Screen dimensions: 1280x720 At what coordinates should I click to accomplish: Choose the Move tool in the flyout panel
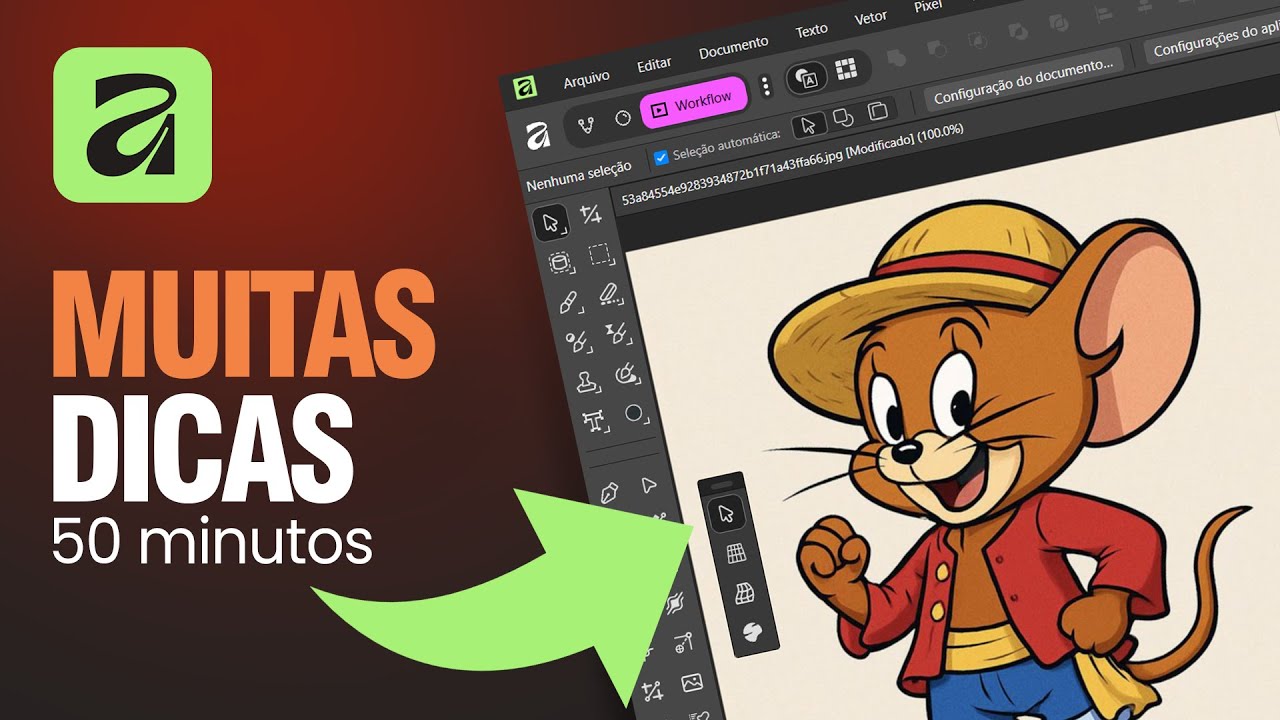click(x=726, y=513)
